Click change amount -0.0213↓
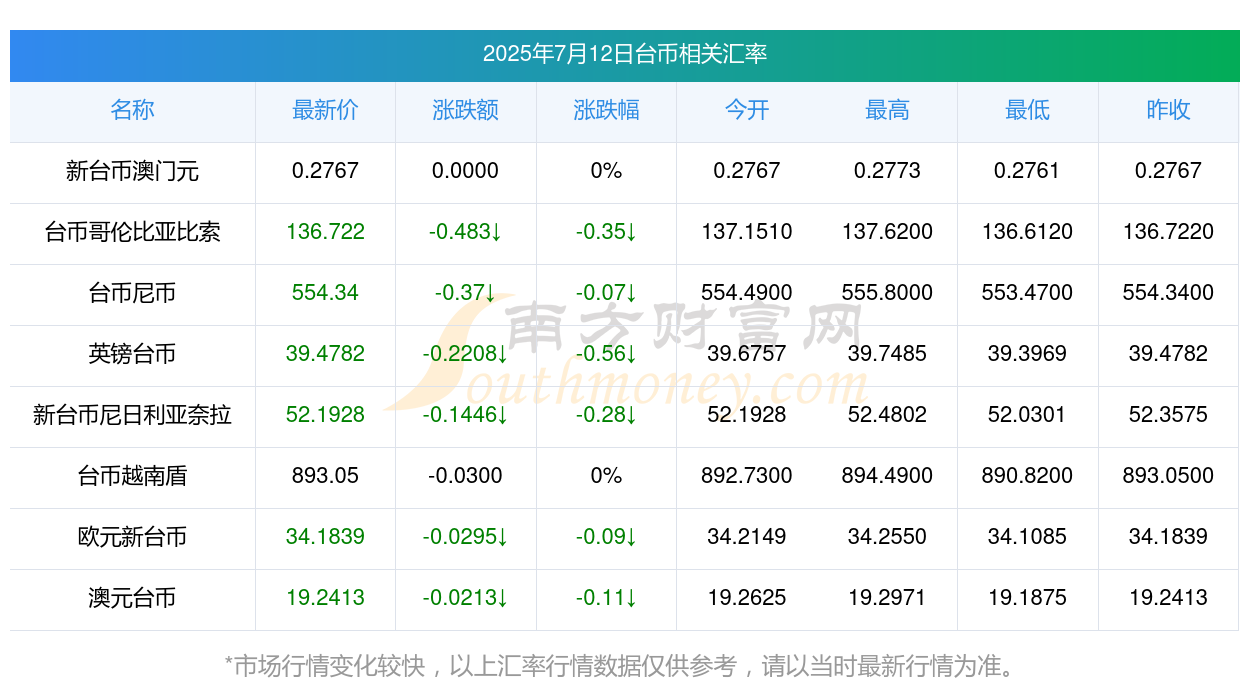Image resolution: width=1250 pixels, height=698 pixels. coord(466,598)
